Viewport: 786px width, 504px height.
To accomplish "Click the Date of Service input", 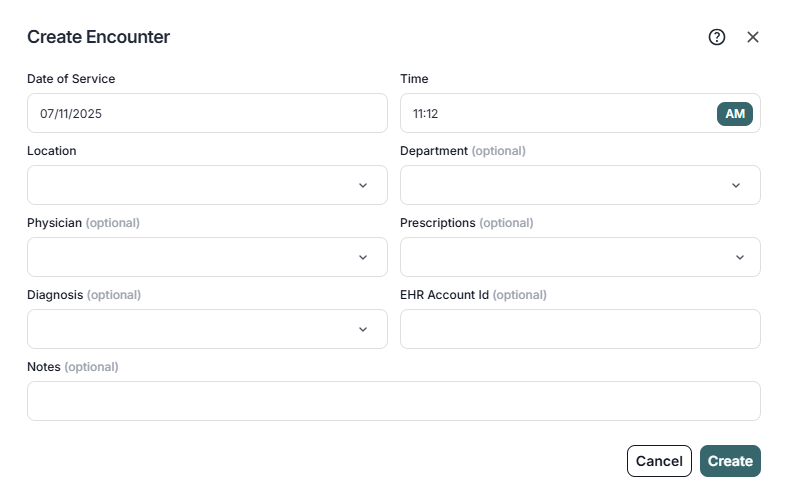I will tap(207, 114).
